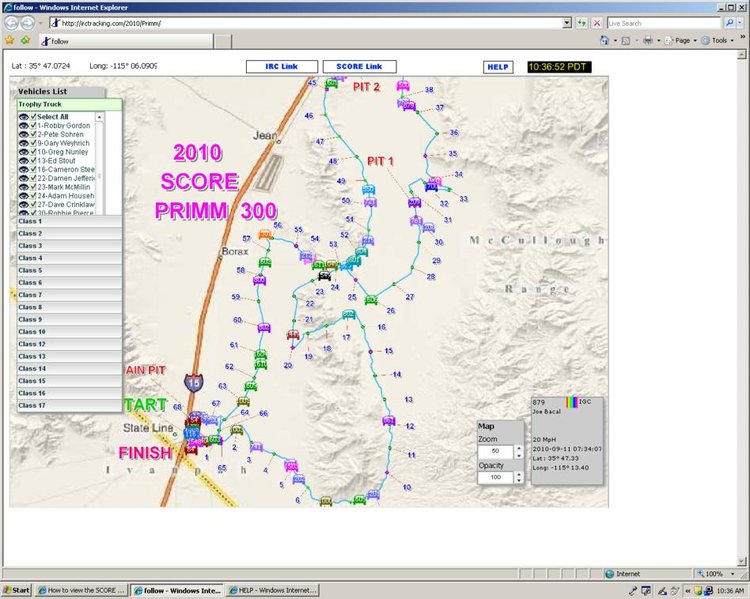Toggle visibility eye for 1-Robby Gordon
Viewport: 750px width, 599px height.
[x=23, y=125]
